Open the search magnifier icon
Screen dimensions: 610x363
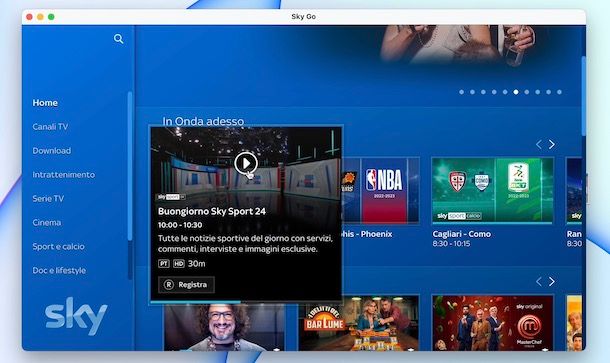click(x=119, y=39)
